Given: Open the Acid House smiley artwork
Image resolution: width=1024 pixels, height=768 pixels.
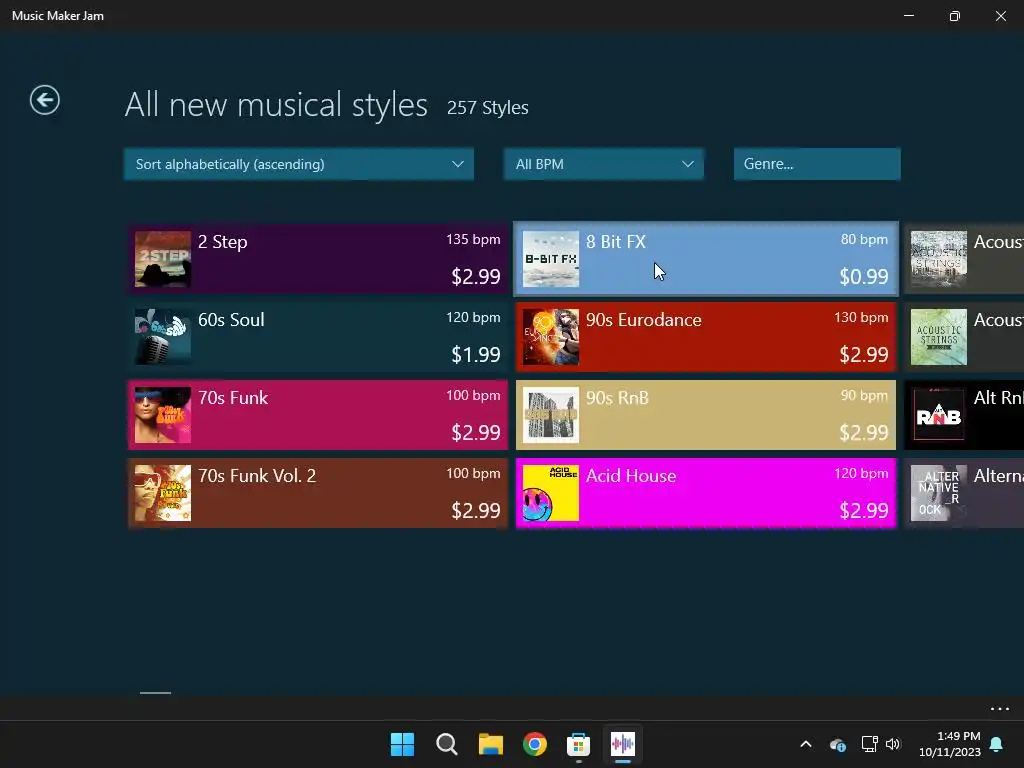Looking at the screenshot, I should point(551,493).
